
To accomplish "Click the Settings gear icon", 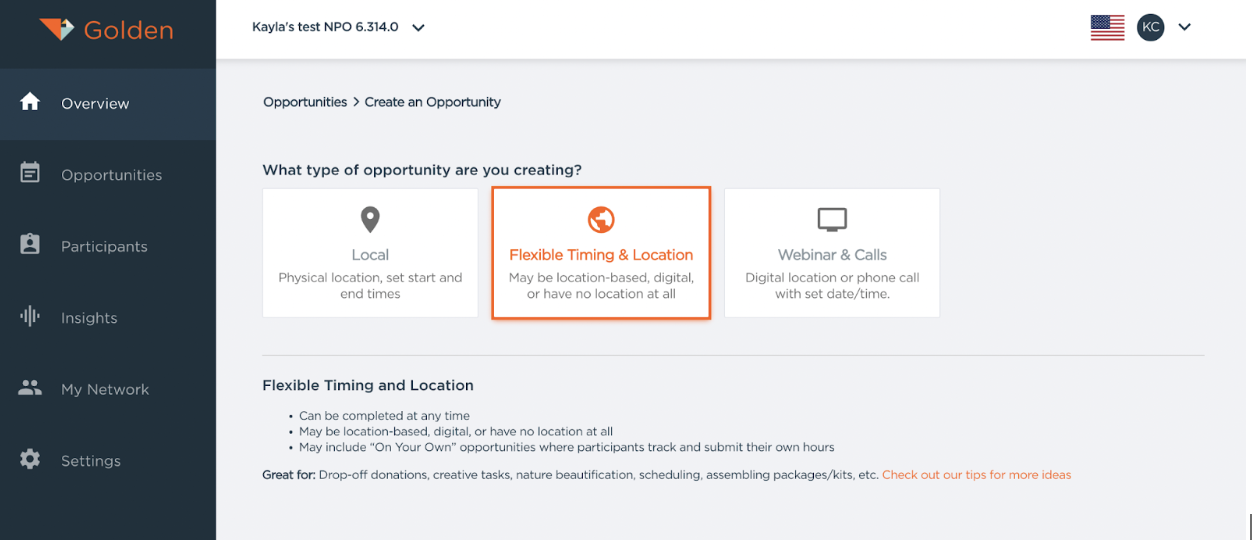I will pyautogui.click(x=30, y=460).
